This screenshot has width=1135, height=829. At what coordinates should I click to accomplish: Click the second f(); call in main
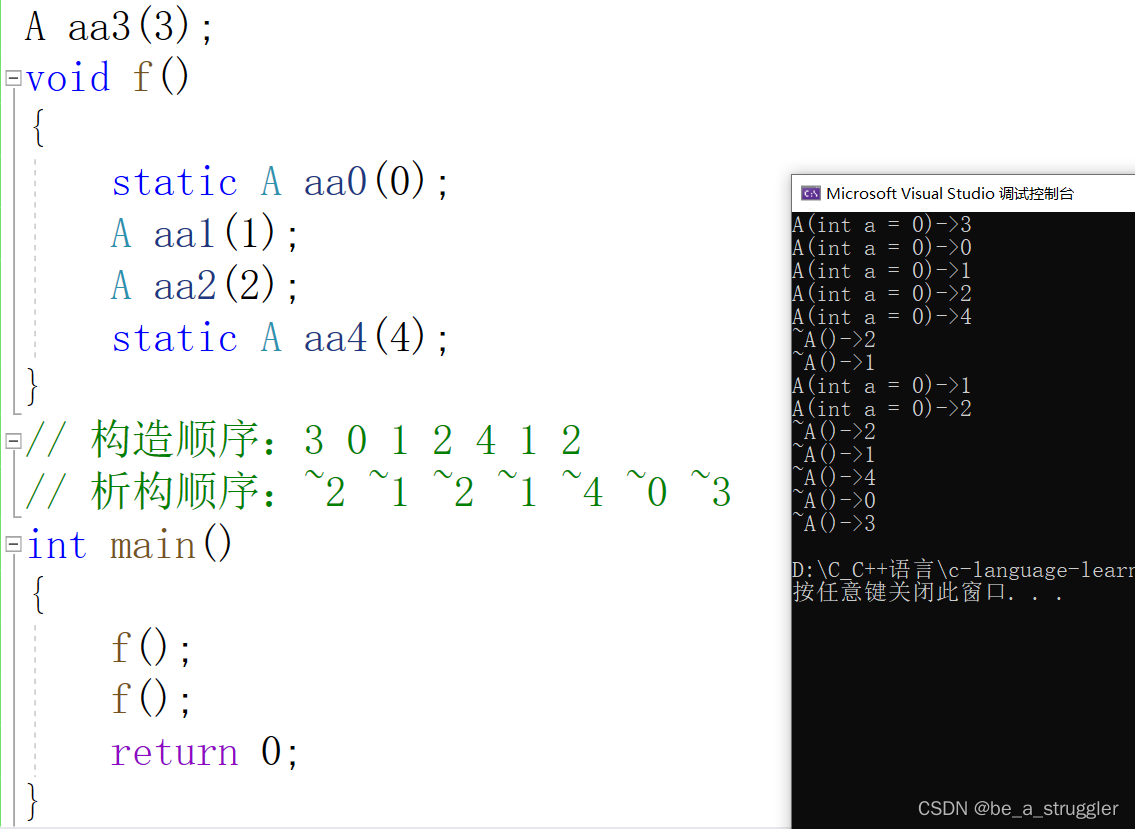(x=152, y=699)
